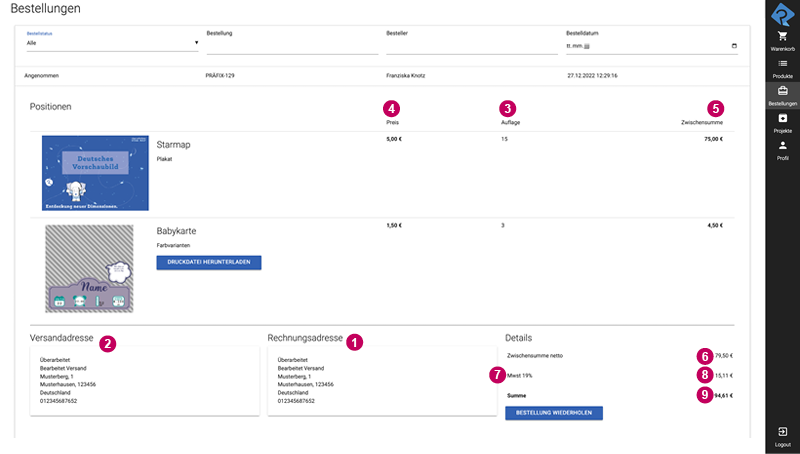Click the Babykarte product thumbnail
The image size is (800, 454).
click(89, 268)
